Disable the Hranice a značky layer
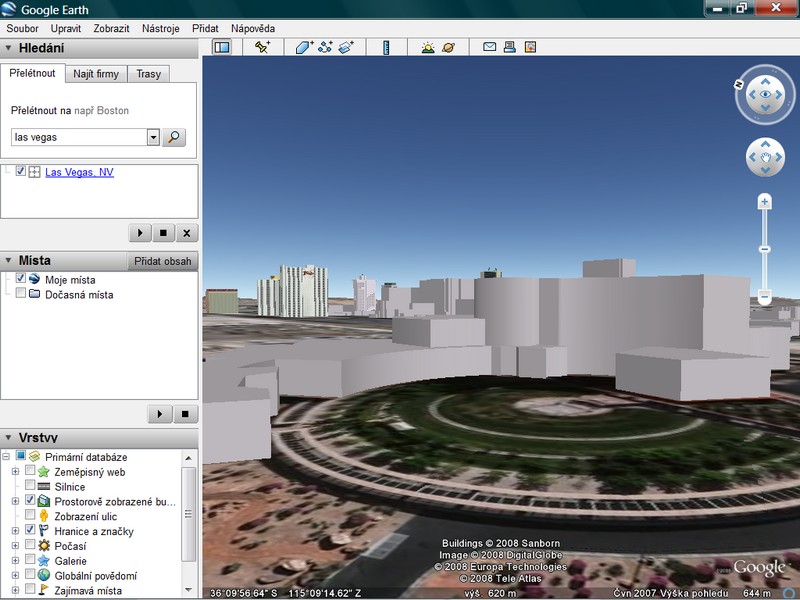The width and height of the screenshot is (800, 600). tap(30, 529)
